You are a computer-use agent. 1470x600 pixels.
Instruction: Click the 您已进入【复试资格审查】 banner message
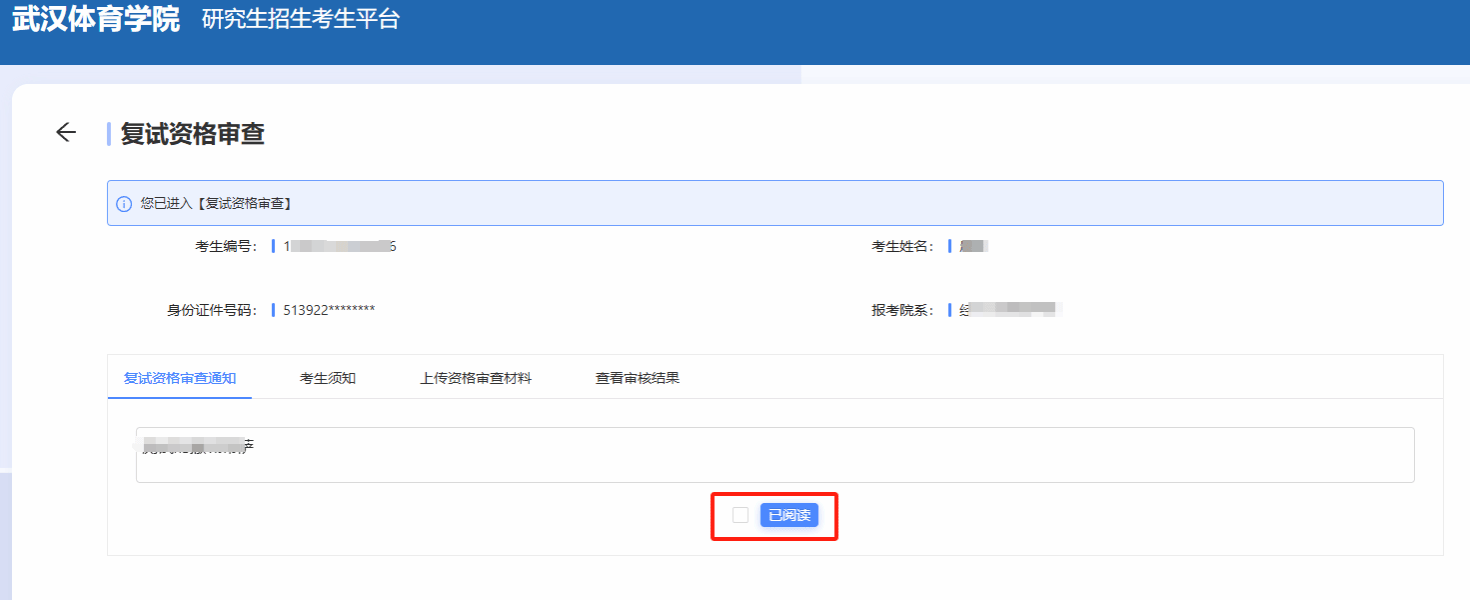click(x=216, y=204)
